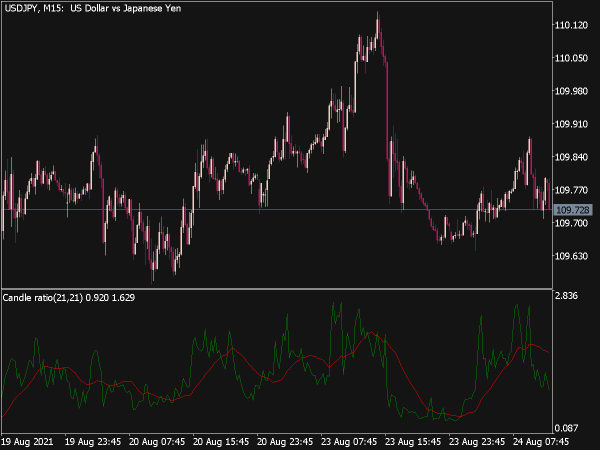Click the 109.840 price axis label
This screenshot has width=600, height=450.
(571, 157)
